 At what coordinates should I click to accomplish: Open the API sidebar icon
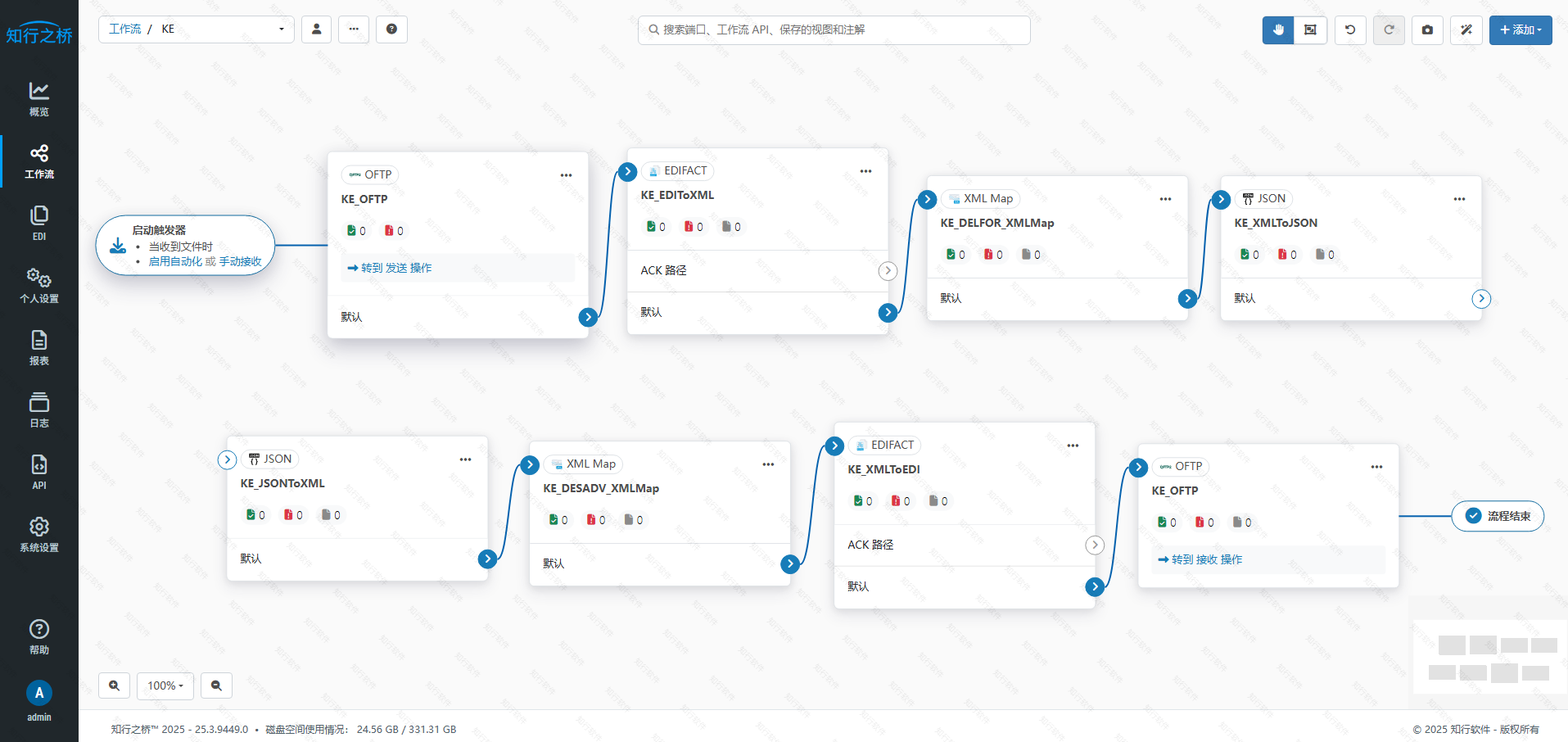(38, 472)
